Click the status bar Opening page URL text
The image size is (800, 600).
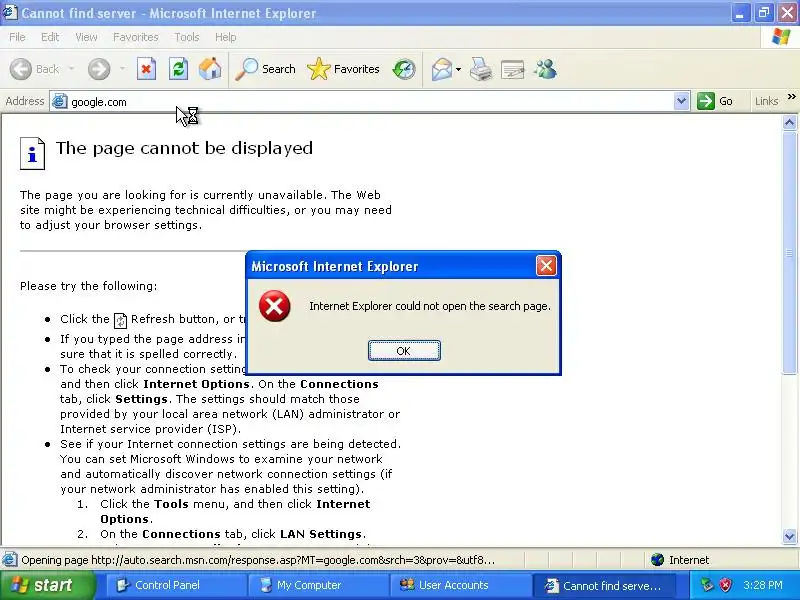(x=258, y=560)
